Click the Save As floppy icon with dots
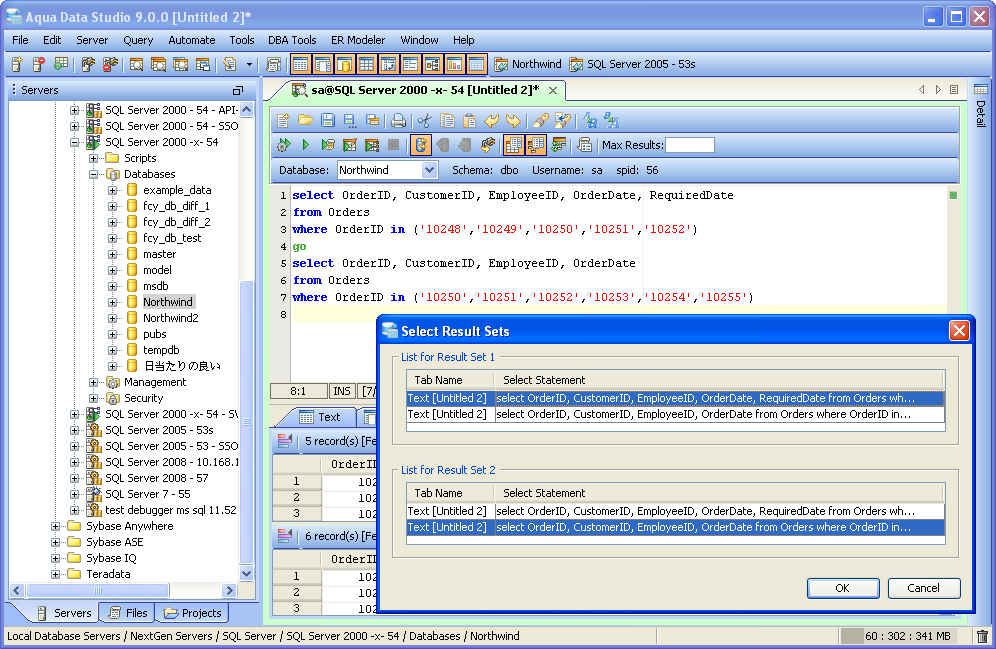Image resolution: width=996 pixels, height=649 pixels. 349,120
